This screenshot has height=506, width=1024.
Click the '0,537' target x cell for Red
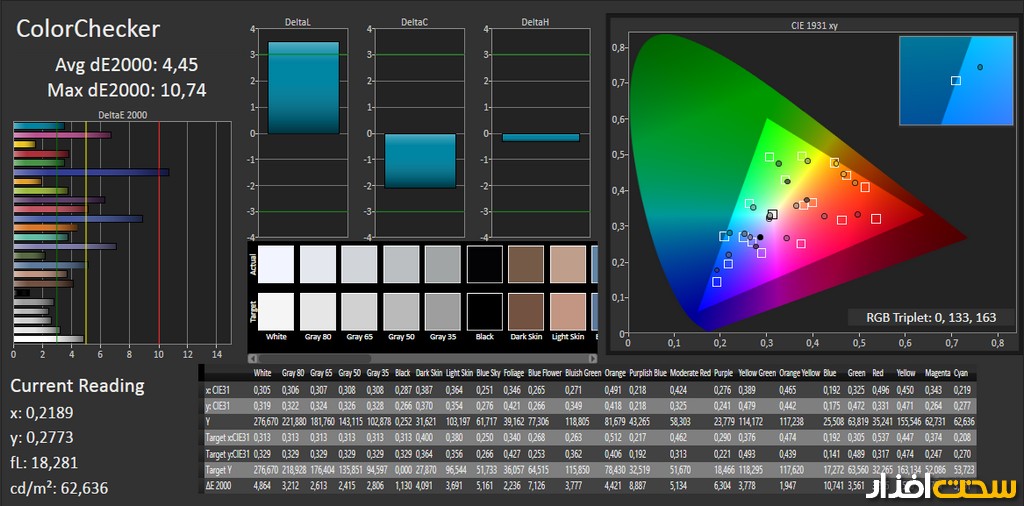click(x=881, y=437)
